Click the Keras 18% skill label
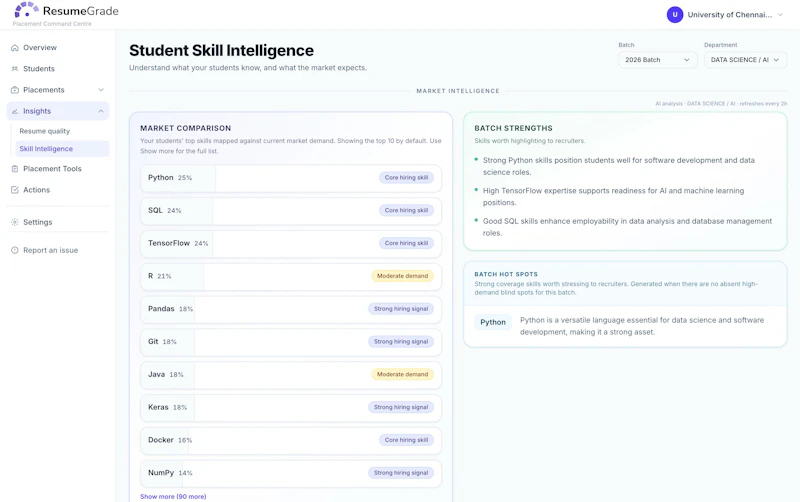The height and width of the screenshot is (502, 800). point(167,407)
